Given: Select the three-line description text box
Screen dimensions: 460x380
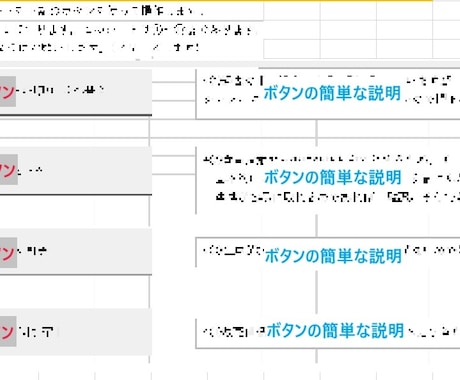Looking at the screenshot, I should coord(328,180).
